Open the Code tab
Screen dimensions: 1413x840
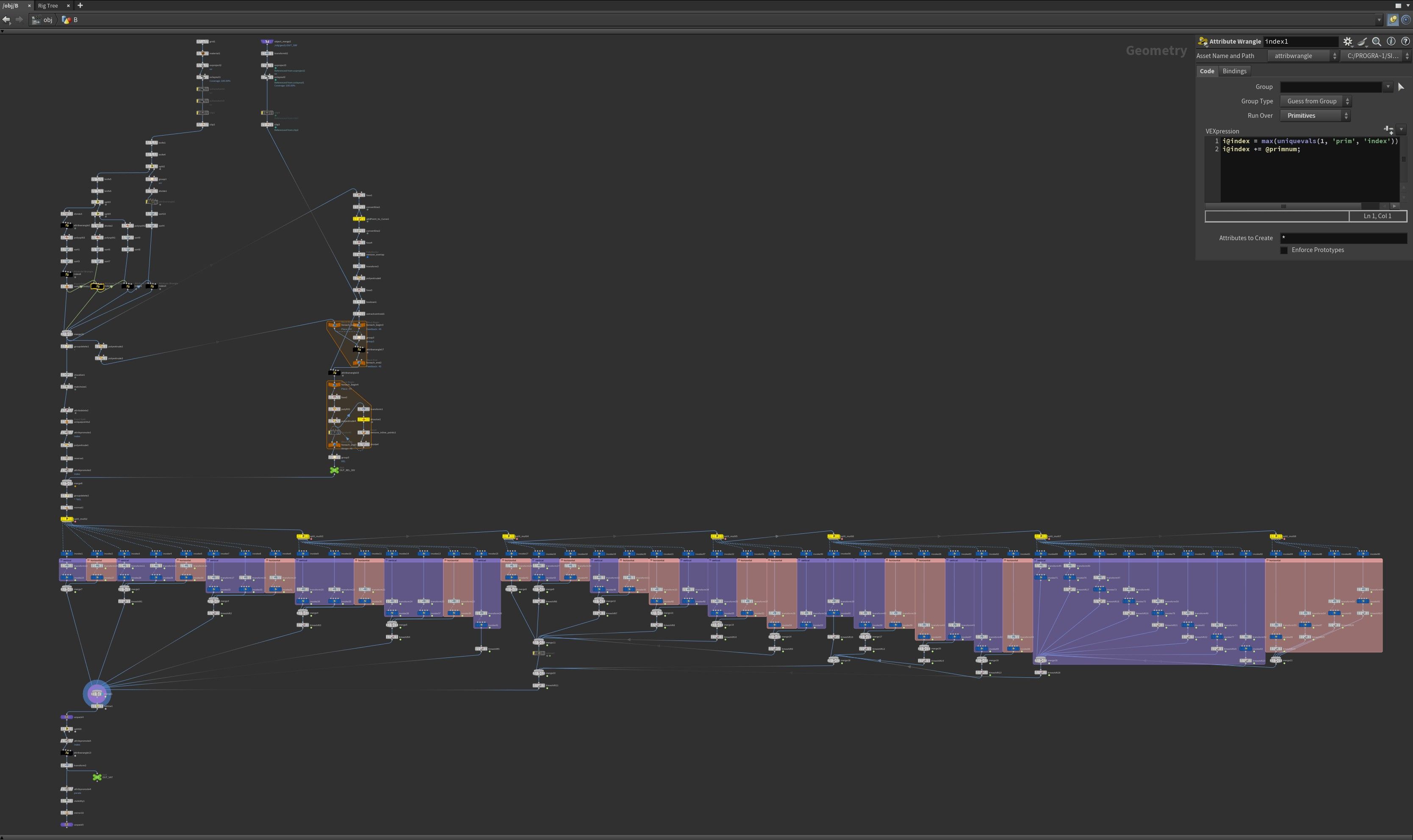coord(1207,71)
